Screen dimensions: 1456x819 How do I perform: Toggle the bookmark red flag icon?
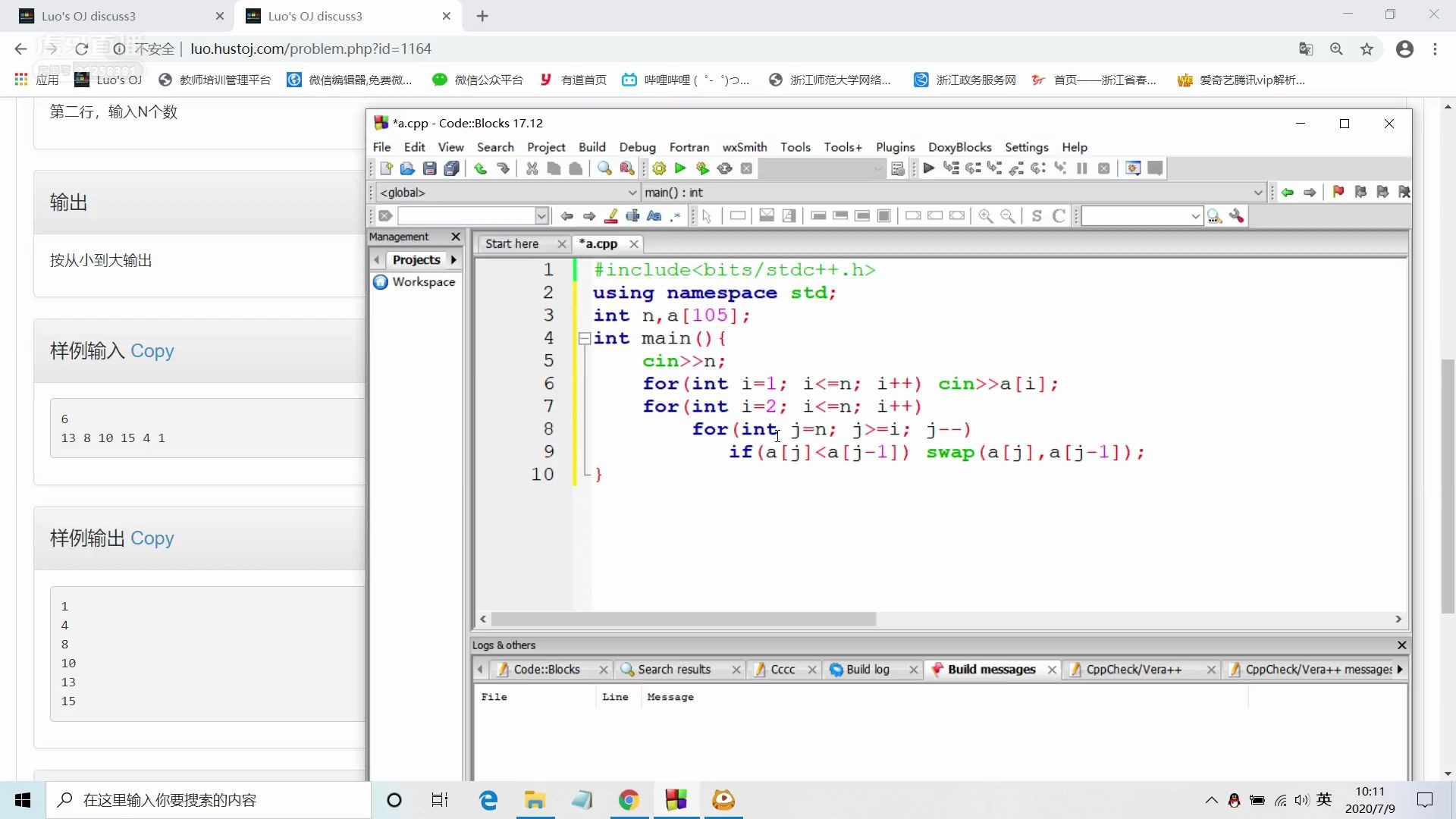pos(1338,193)
